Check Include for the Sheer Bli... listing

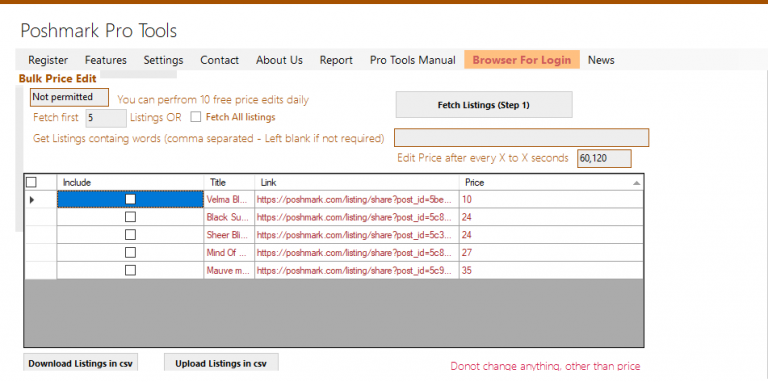pos(130,235)
